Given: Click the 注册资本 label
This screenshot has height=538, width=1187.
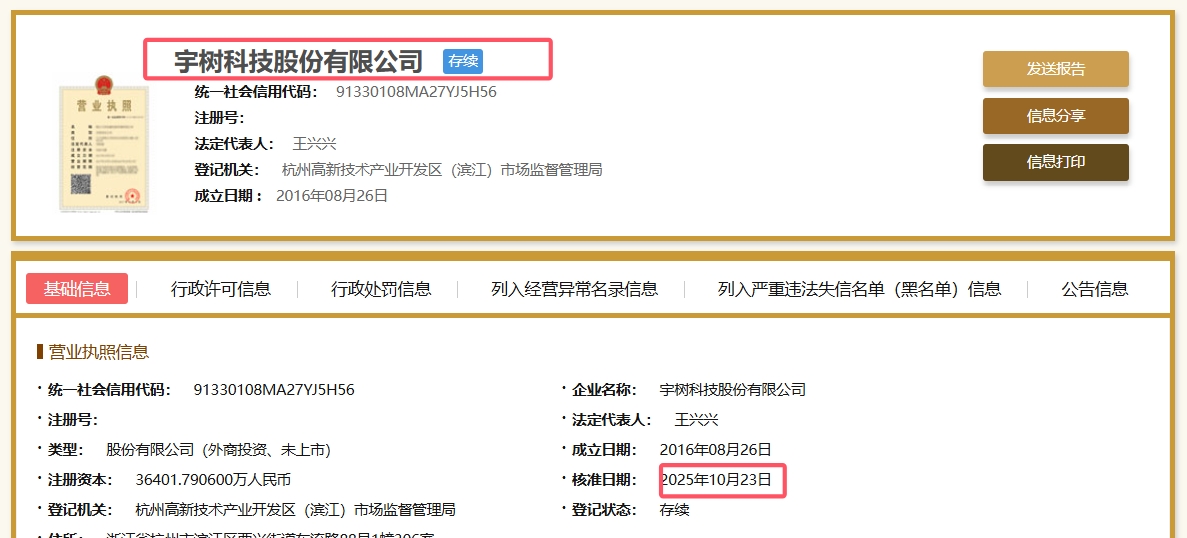Looking at the screenshot, I should pos(80,480).
